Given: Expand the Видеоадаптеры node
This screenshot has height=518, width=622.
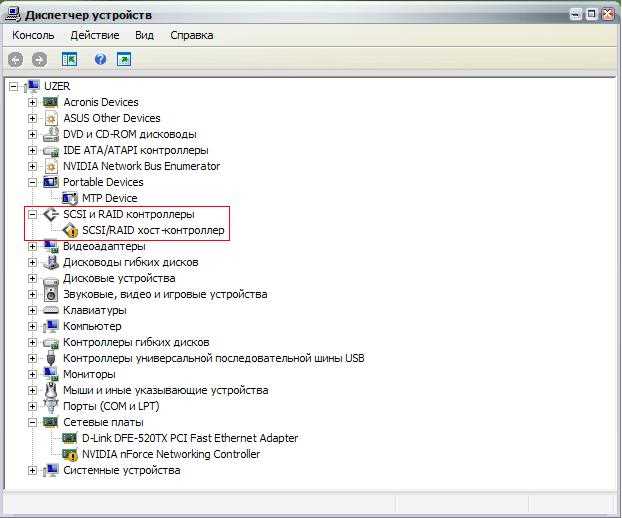Looking at the screenshot, I should pos(33,246).
